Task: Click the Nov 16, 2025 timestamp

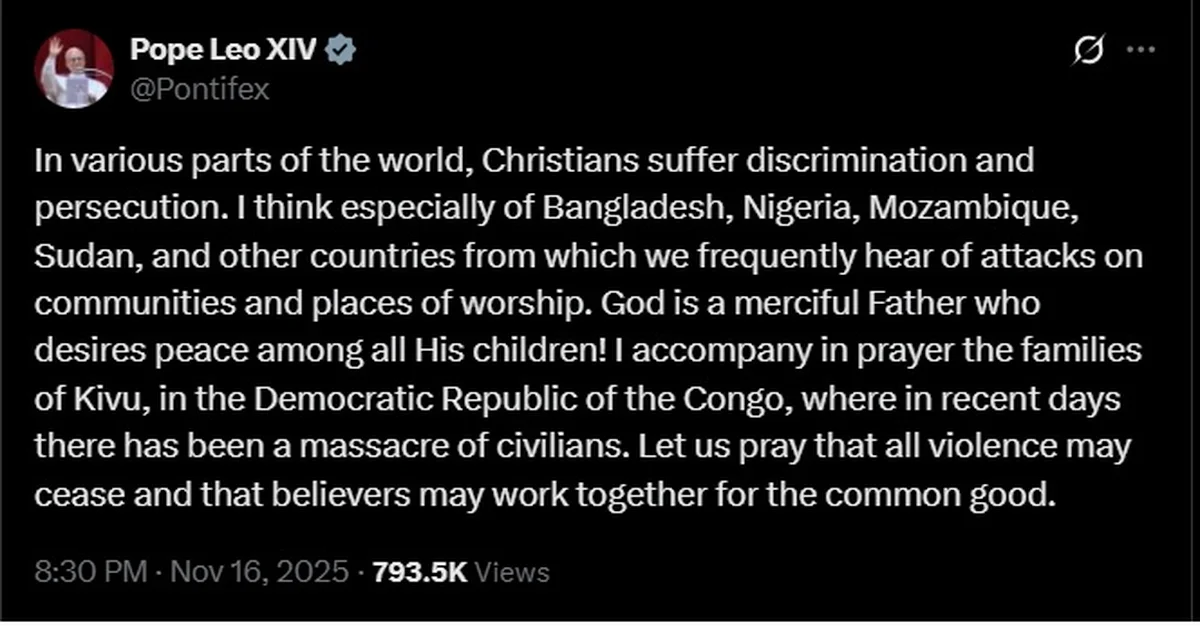Action: coord(264,572)
